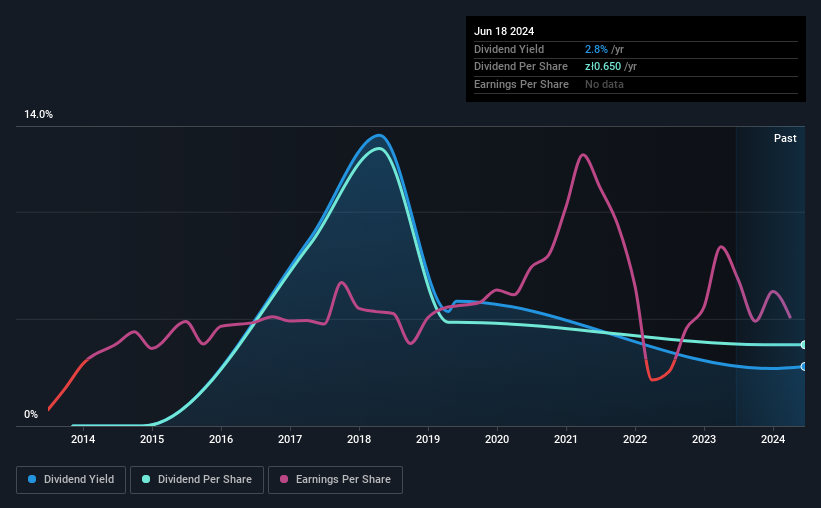Click the 2018 x-axis label
The image size is (821, 508).
(359, 439)
